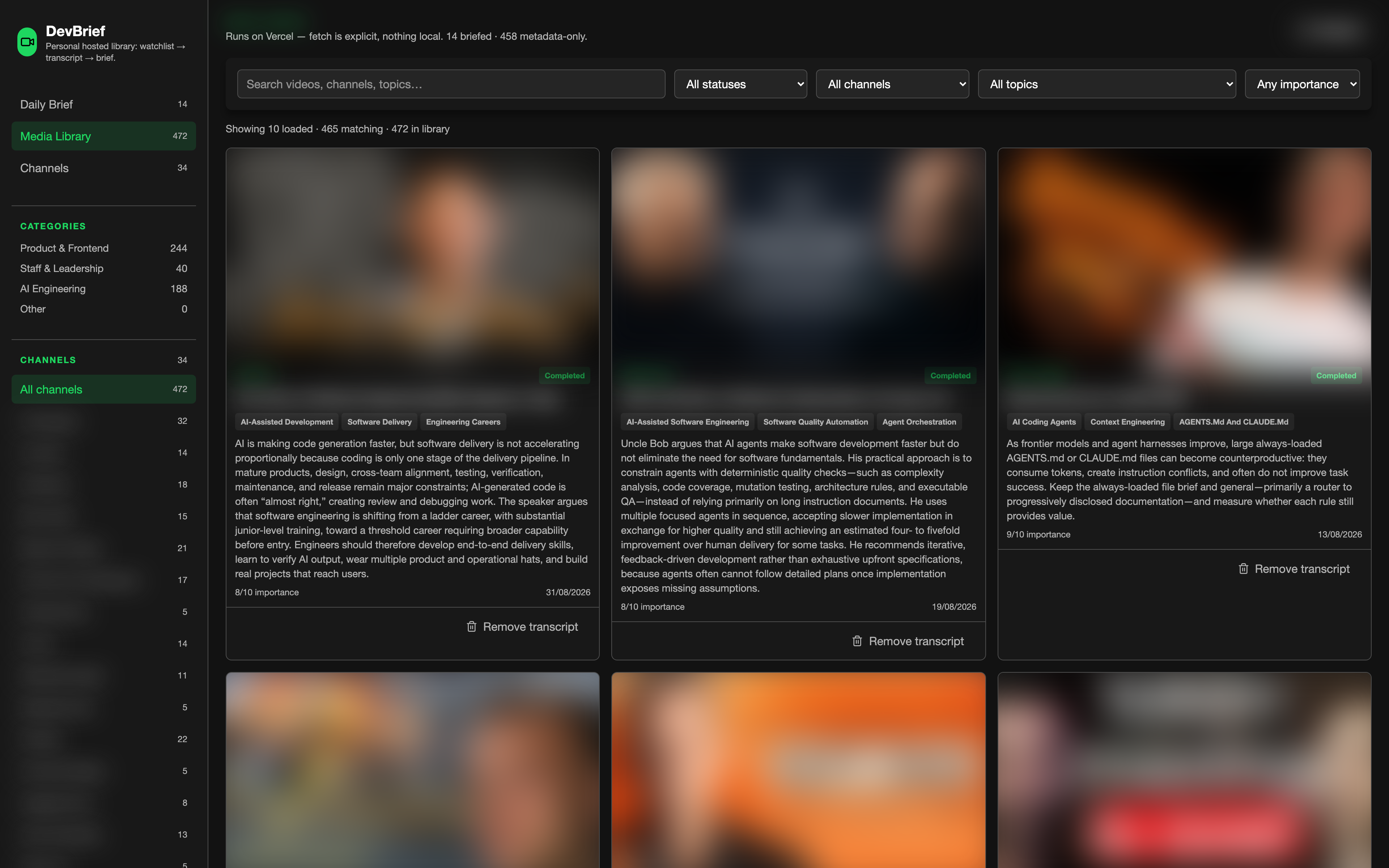Click AI-Assisted Software Engineering tag
The width and height of the screenshot is (1389, 868).
[688, 422]
